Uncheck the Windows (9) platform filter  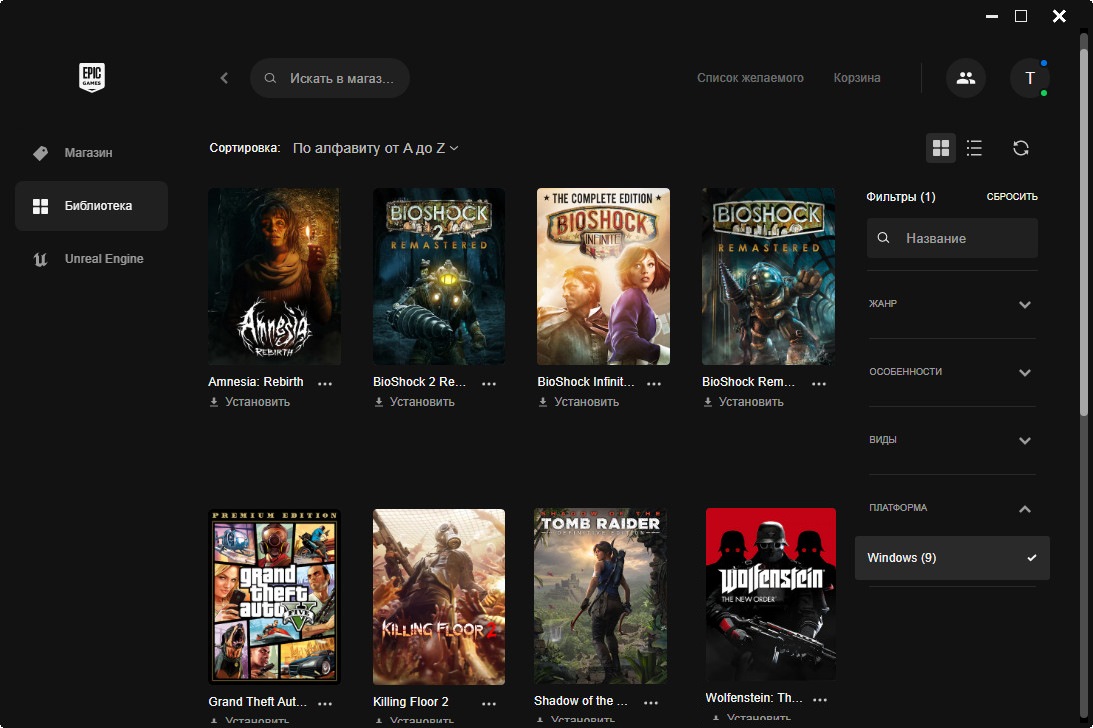pyautogui.click(x=952, y=558)
